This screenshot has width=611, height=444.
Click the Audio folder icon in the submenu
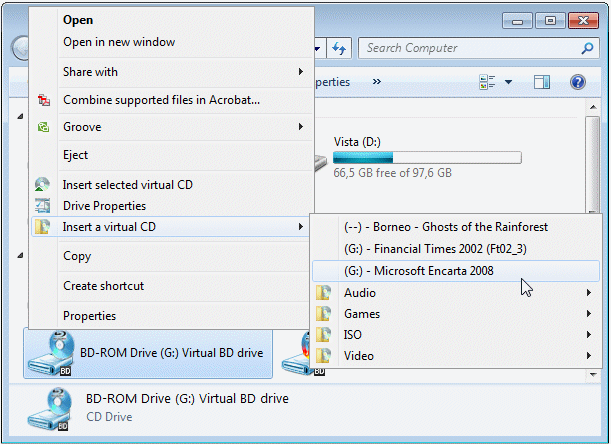(x=323, y=293)
